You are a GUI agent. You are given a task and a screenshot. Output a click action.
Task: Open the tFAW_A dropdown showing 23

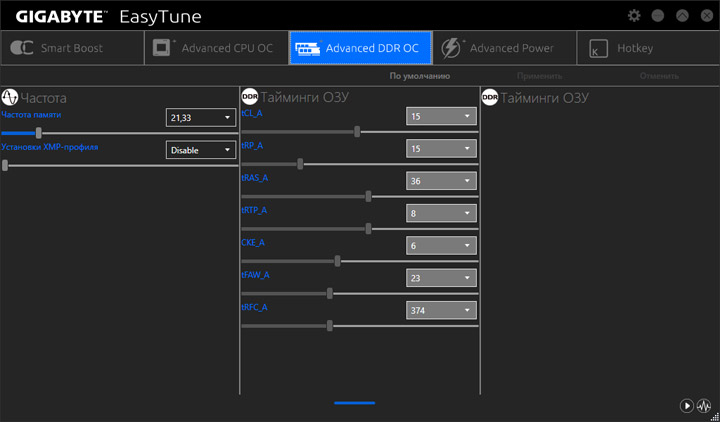pyautogui.click(x=441, y=278)
